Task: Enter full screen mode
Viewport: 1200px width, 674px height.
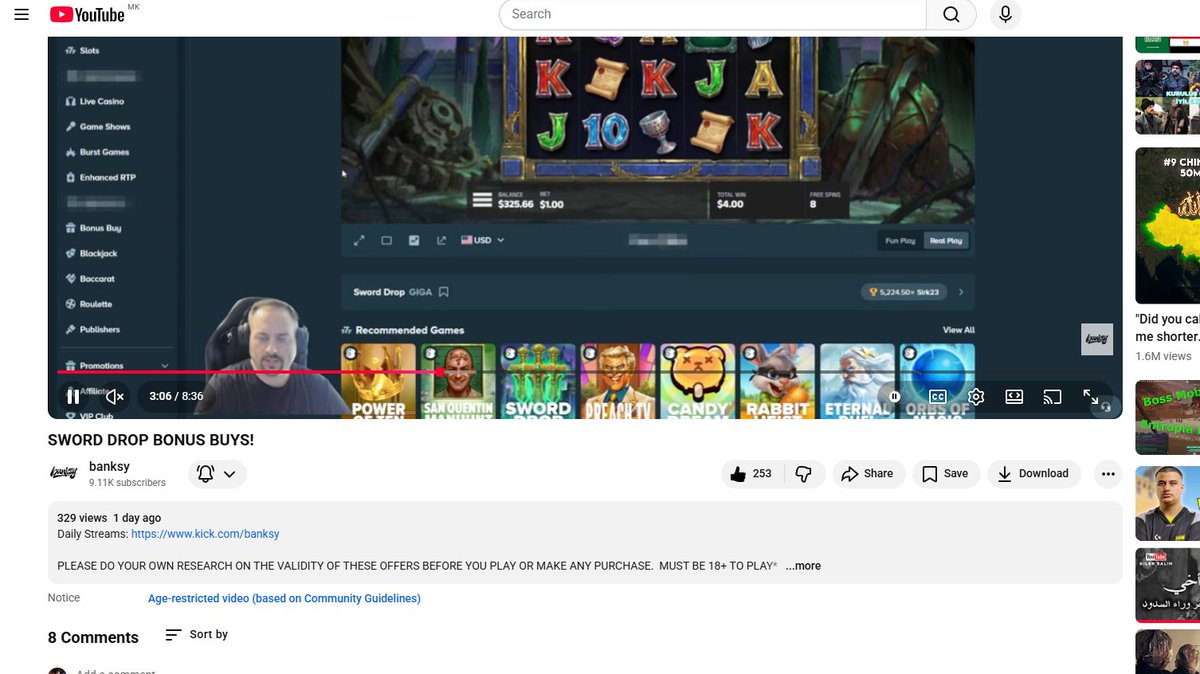Action: [1091, 396]
